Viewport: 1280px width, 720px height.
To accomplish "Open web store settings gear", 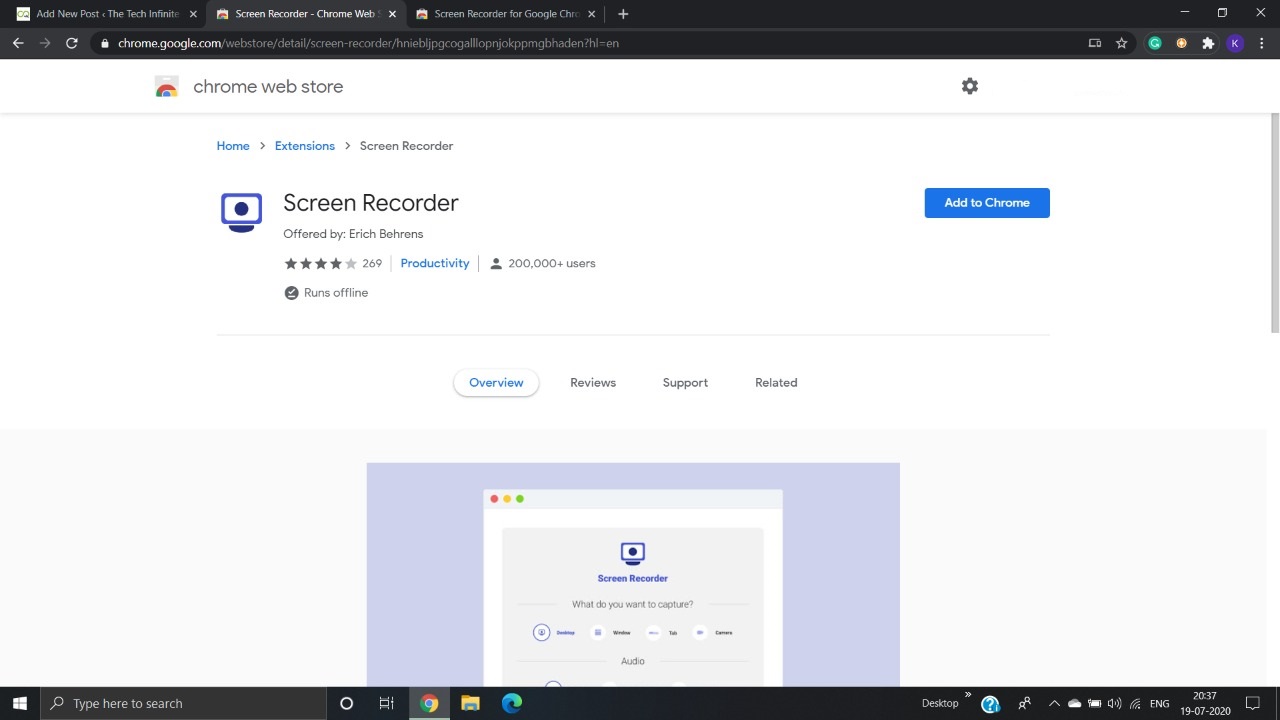I will tap(970, 86).
